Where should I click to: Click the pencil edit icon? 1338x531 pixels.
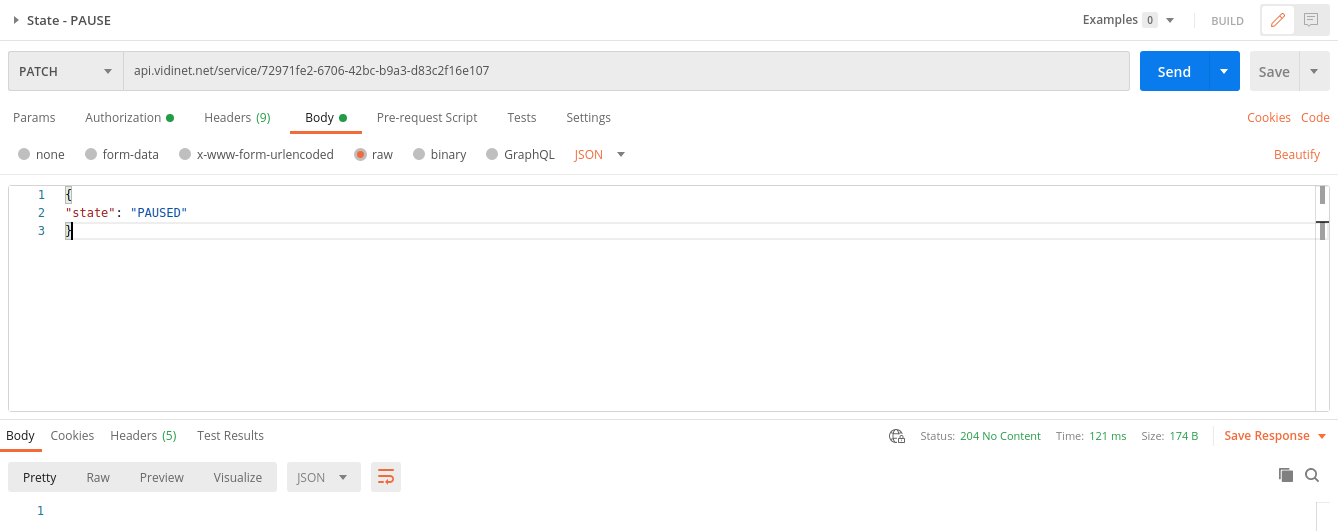pos(1277,20)
